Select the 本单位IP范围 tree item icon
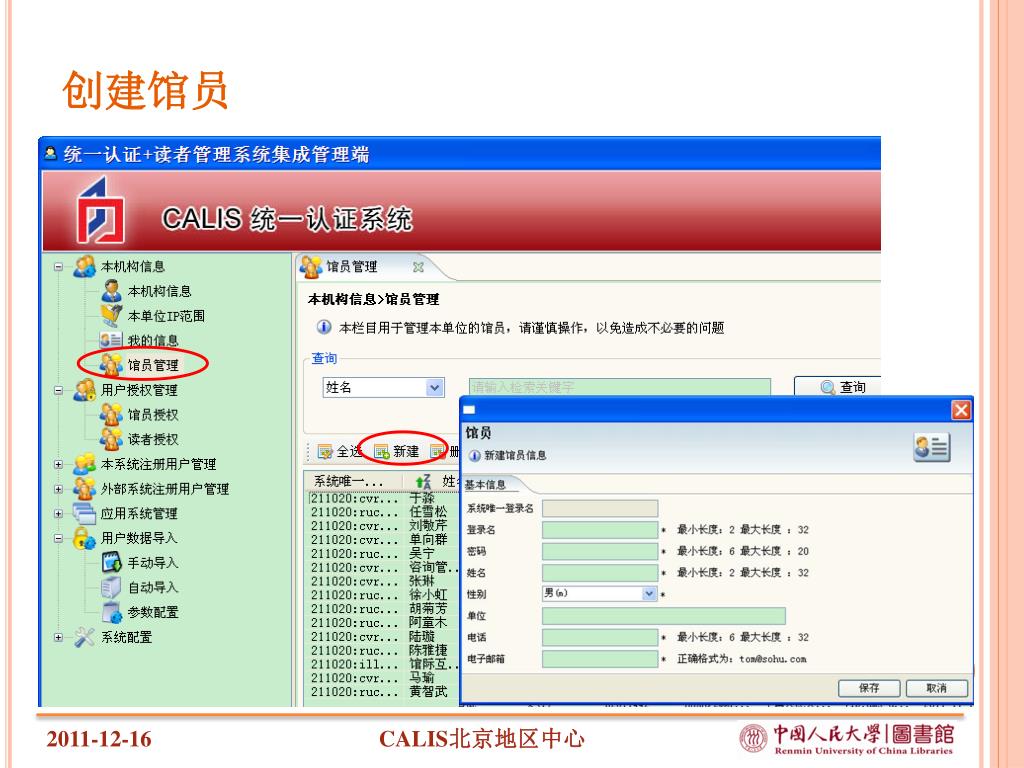The height and width of the screenshot is (768, 1024). point(112,315)
